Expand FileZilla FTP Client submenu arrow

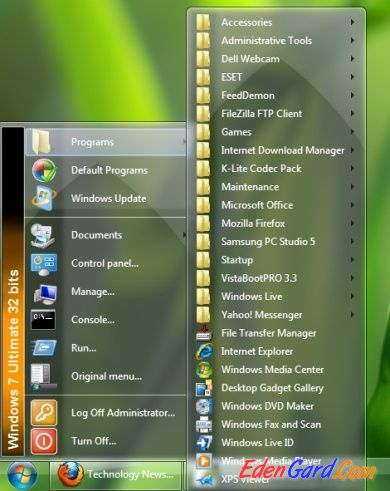pyautogui.click(x=352, y=113)
